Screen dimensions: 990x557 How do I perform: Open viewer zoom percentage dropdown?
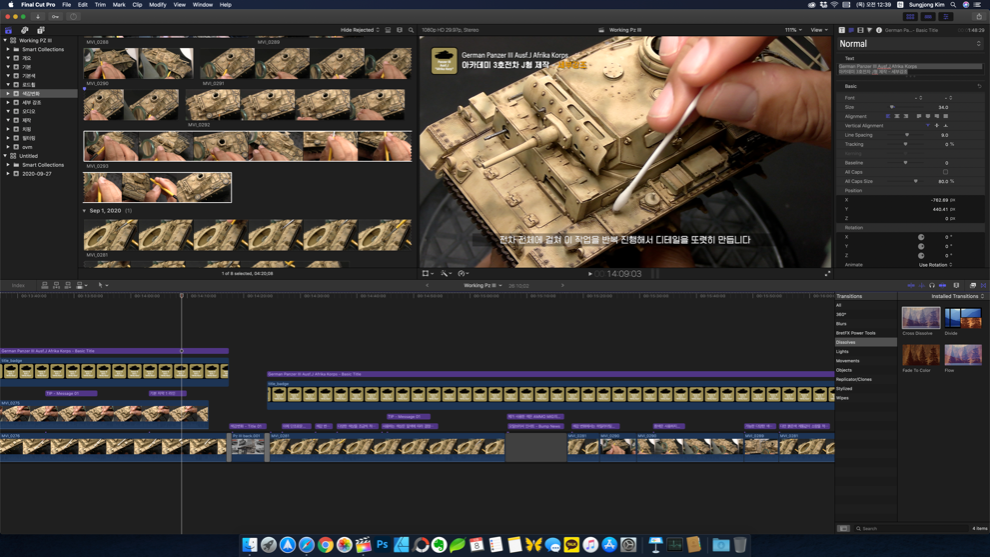coord(794,30)
